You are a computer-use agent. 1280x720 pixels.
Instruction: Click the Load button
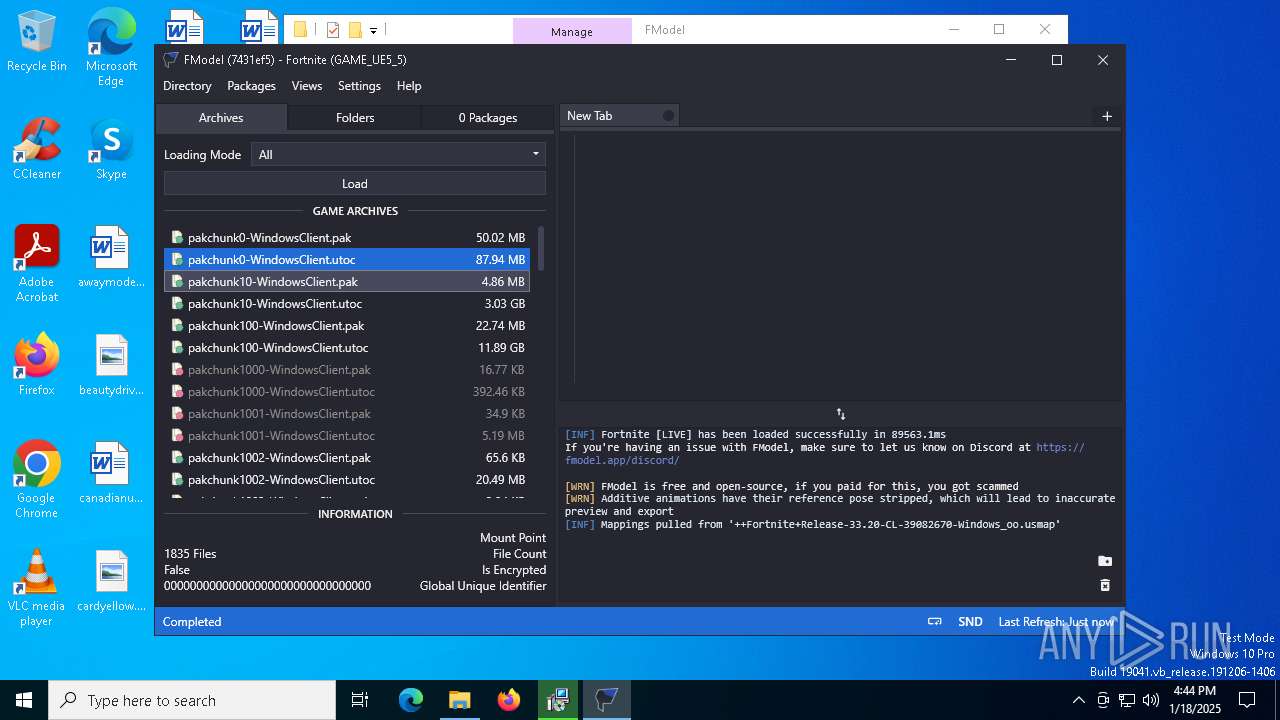coord(355,184)
